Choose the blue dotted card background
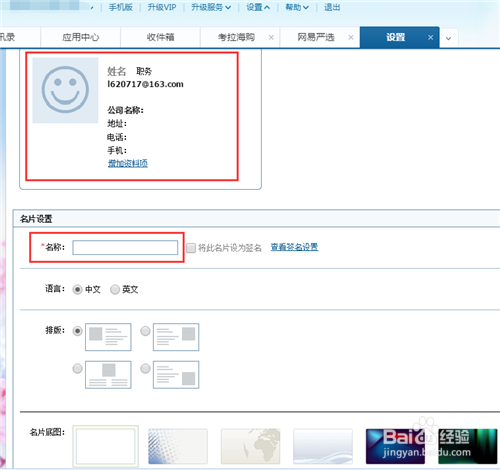Screen dimensions: 500x470 tap(178, 446)
